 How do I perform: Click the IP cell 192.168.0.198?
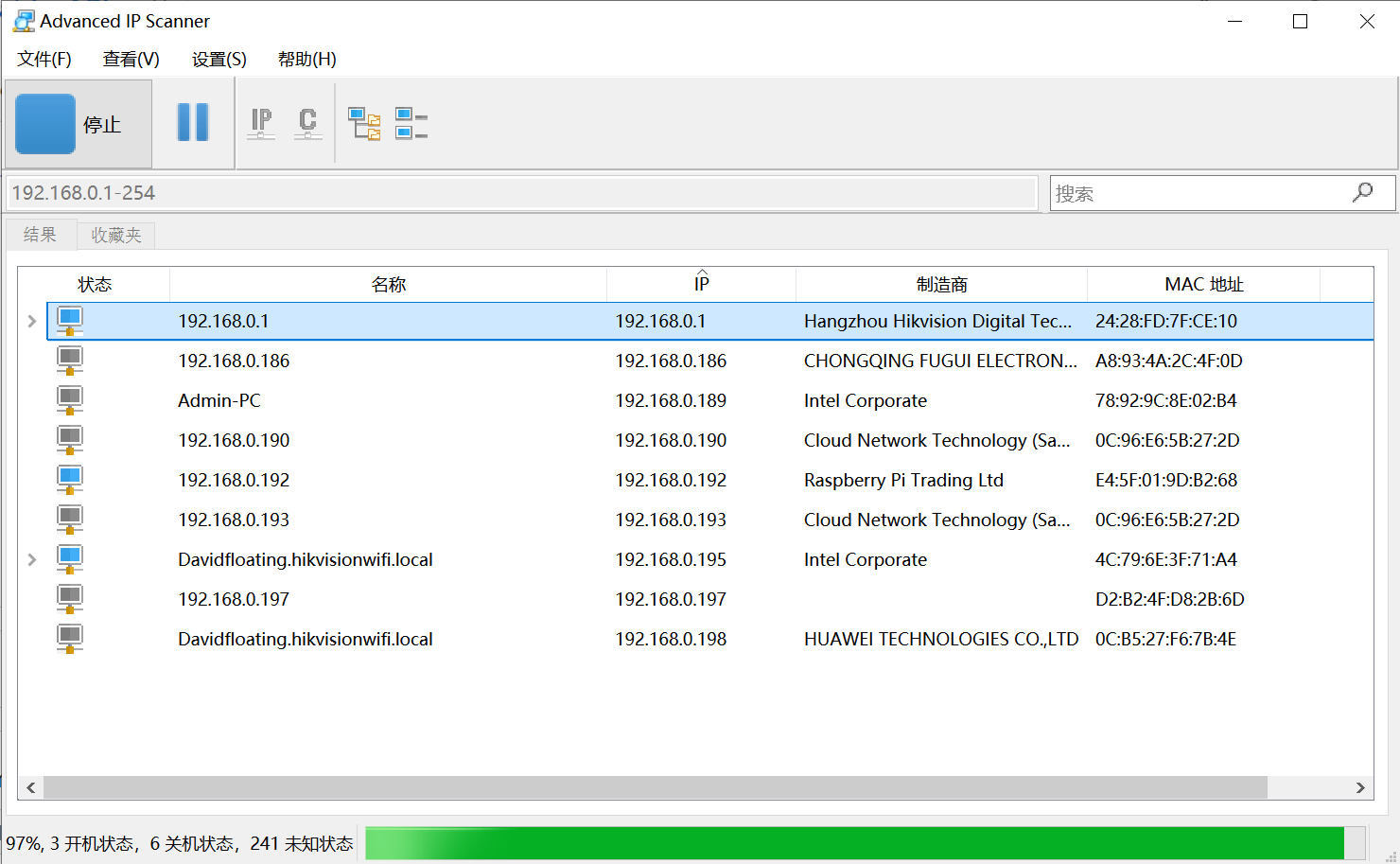(x=671, y=639)
